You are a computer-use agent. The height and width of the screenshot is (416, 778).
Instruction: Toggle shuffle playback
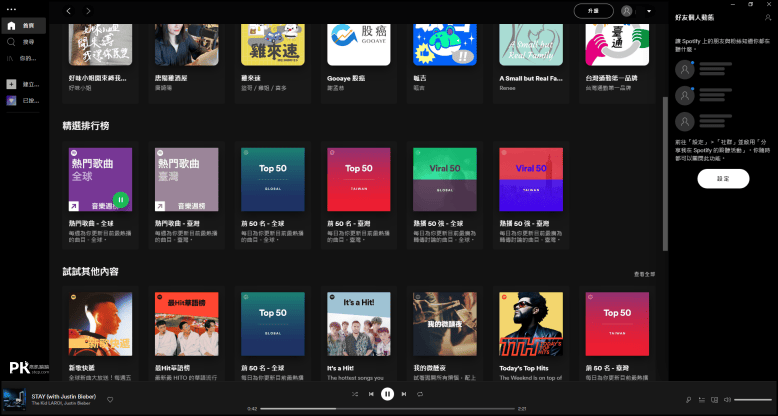[x=355, y=394]
